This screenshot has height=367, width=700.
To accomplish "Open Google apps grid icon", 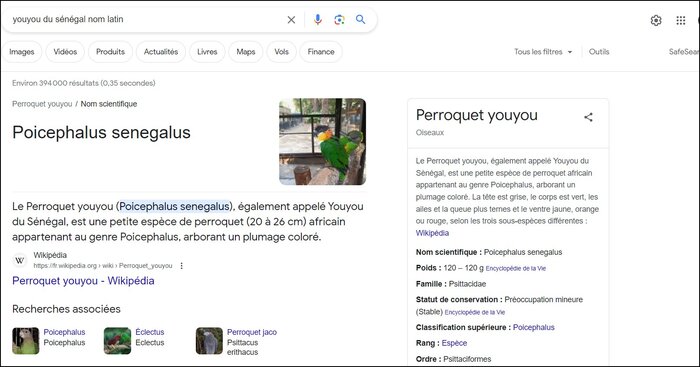I will pyautogui.click(x=681, y=20).
